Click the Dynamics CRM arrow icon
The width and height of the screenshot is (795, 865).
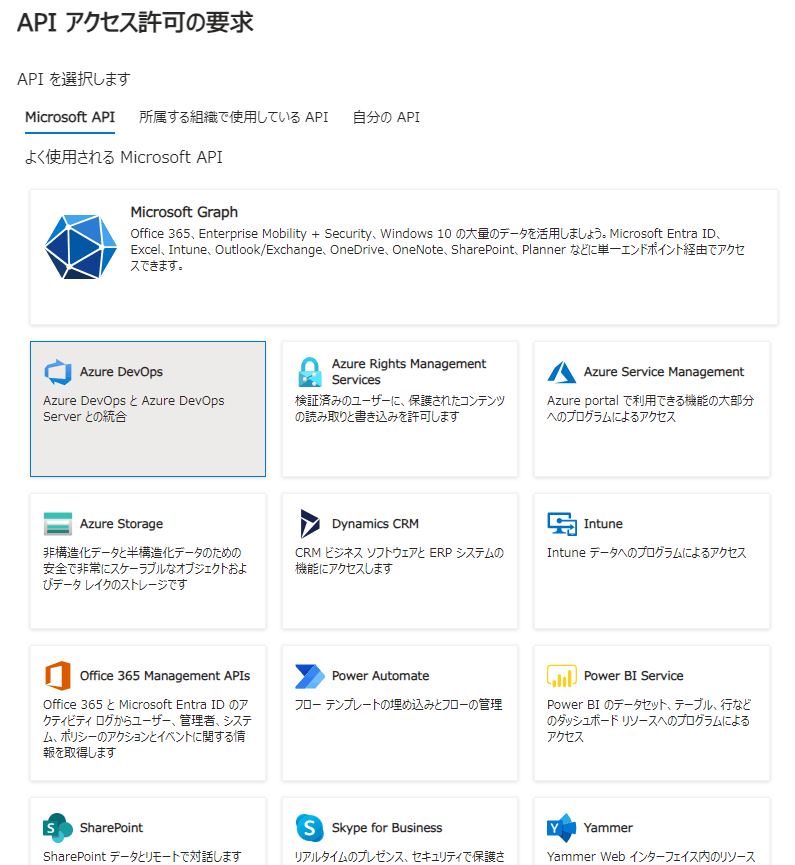point(310,524)
